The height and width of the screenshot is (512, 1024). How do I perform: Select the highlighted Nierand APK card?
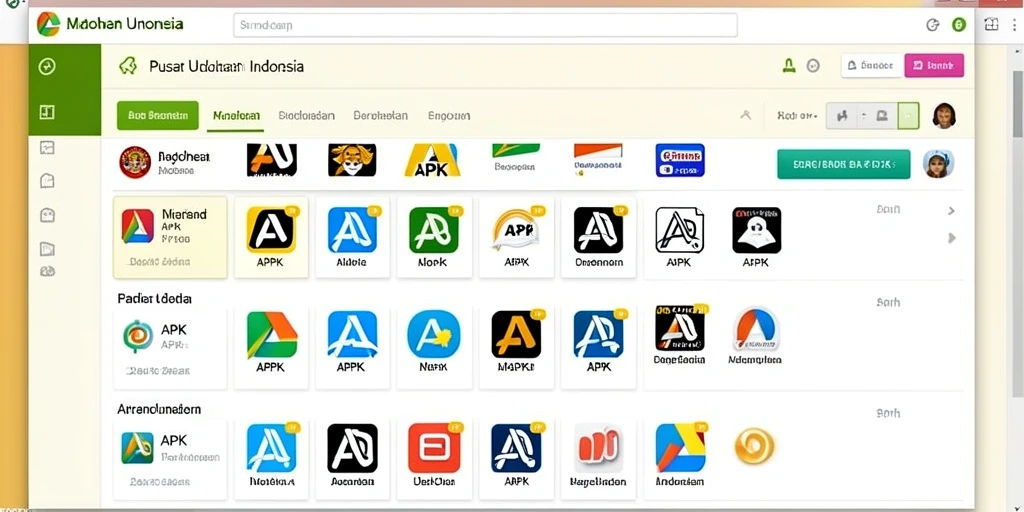(170, 237)
